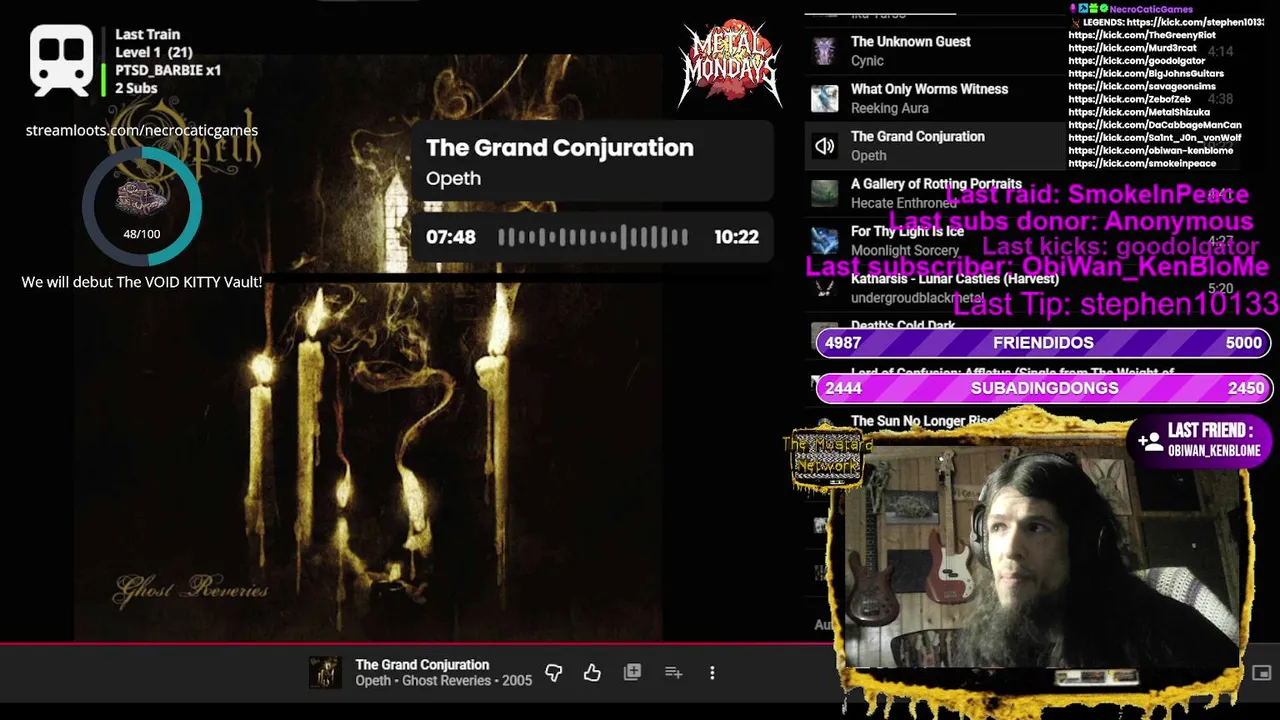This screenshot has width=1280, height=720.
Task: Click PTSD_BARBIE x1 train entry
Action: coord(168,70)
